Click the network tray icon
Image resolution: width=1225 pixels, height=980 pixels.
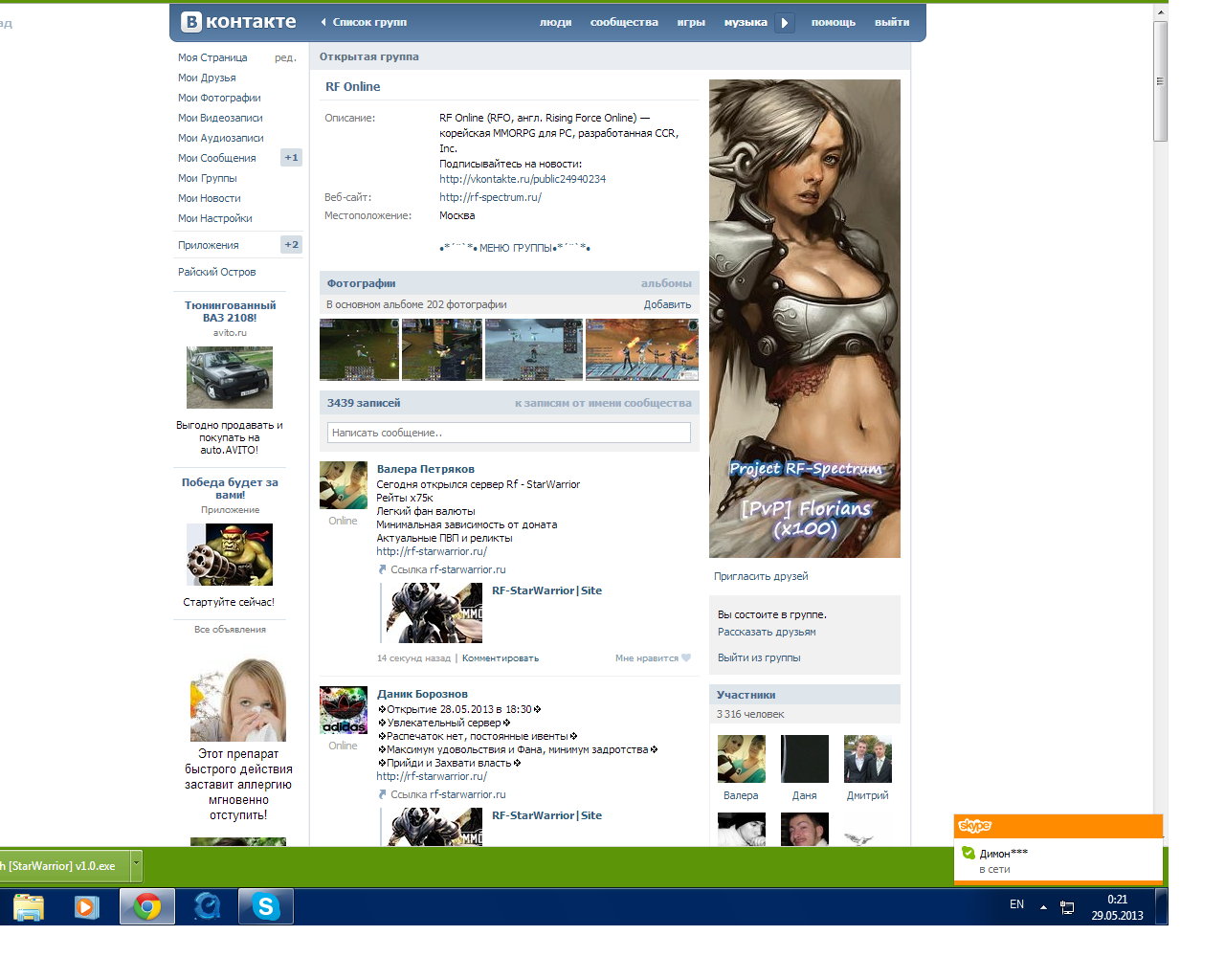click(x=1067, y=907)
